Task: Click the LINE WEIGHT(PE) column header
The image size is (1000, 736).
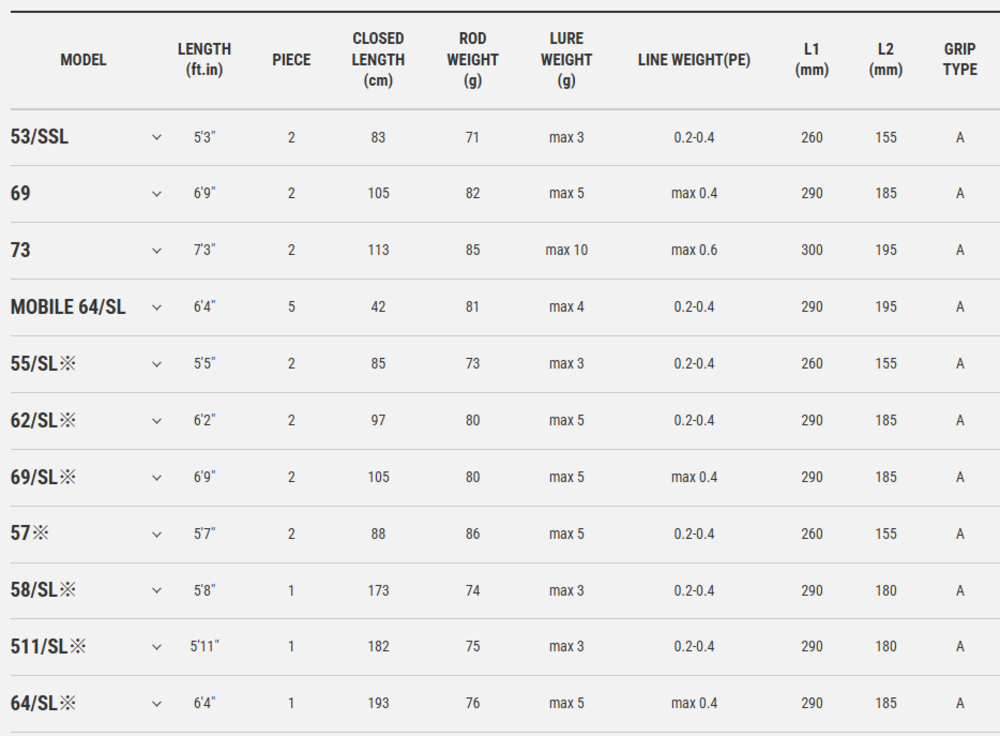Action: [694, 60]
